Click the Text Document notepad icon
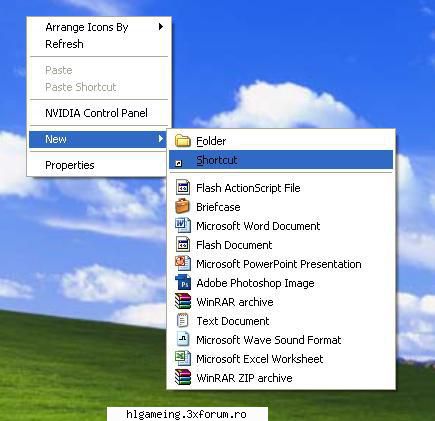The height and width of the screenshot is (421, 435). click(x=182, y=321)
